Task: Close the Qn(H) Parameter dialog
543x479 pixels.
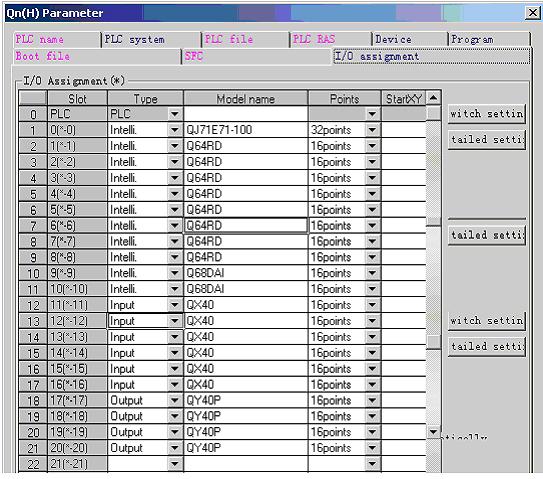Action: (x=533, y=13)
